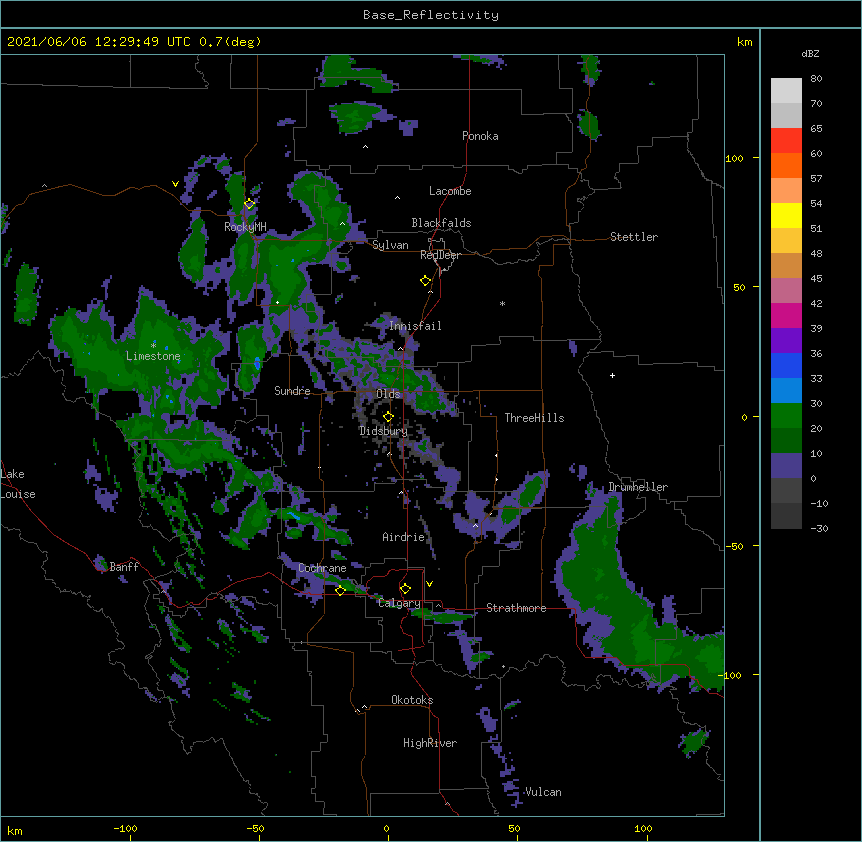Click the Sundre city label
The width and height of the screenshot is (862, 842).
point(292,391)
